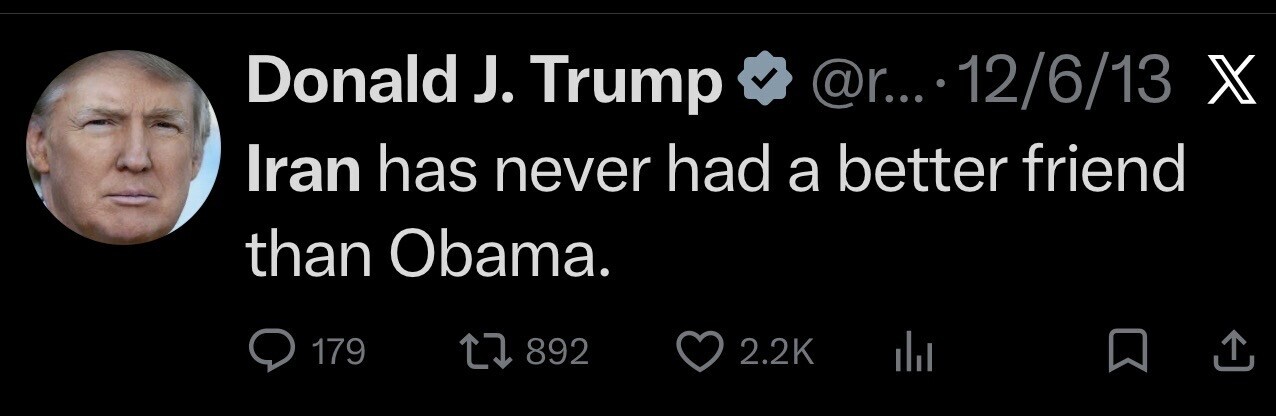Screen dimensions: 1276x416
Task: Open the Donald J. Trump display name
Action: click(485, 84)
